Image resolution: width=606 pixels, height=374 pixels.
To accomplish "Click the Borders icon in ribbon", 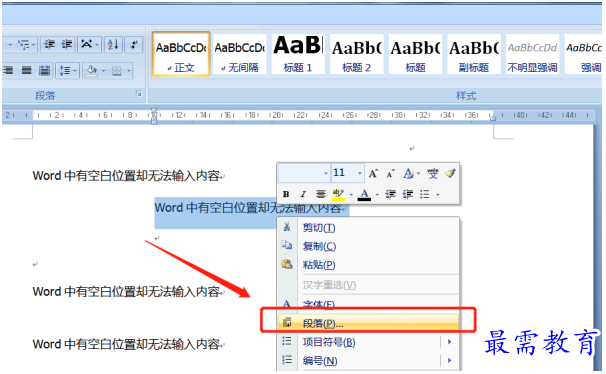I will [x=117, y=71].
